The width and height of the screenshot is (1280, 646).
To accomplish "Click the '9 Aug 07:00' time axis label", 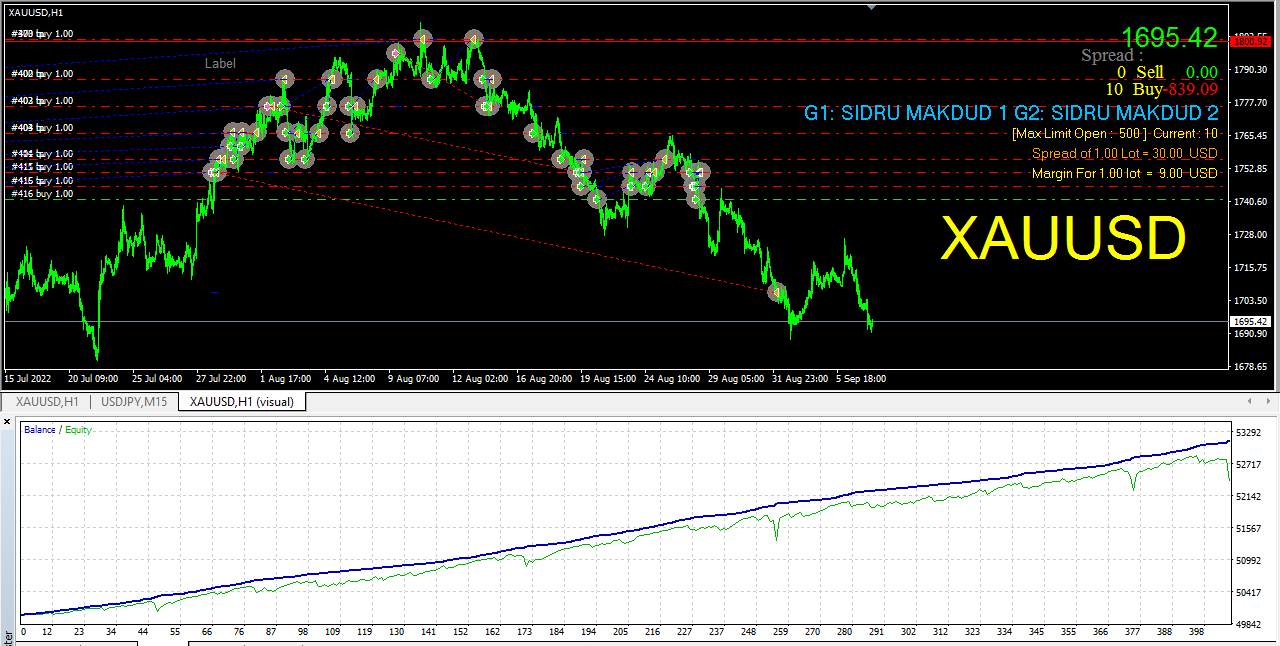I will pos(414,379).
